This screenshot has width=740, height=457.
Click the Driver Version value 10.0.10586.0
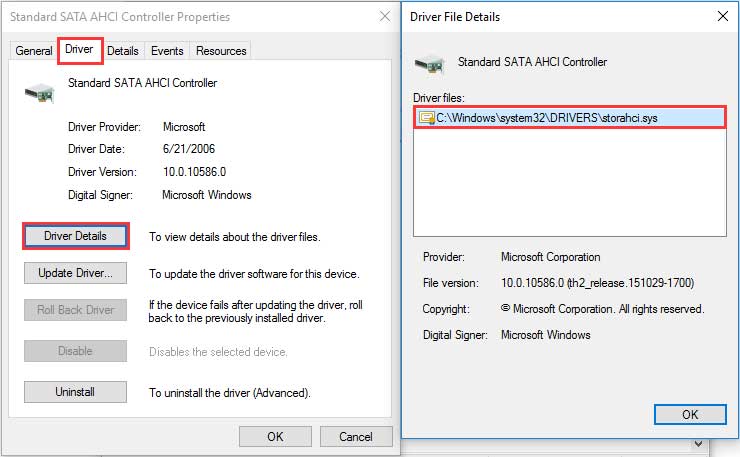click(x=194, y=172)
